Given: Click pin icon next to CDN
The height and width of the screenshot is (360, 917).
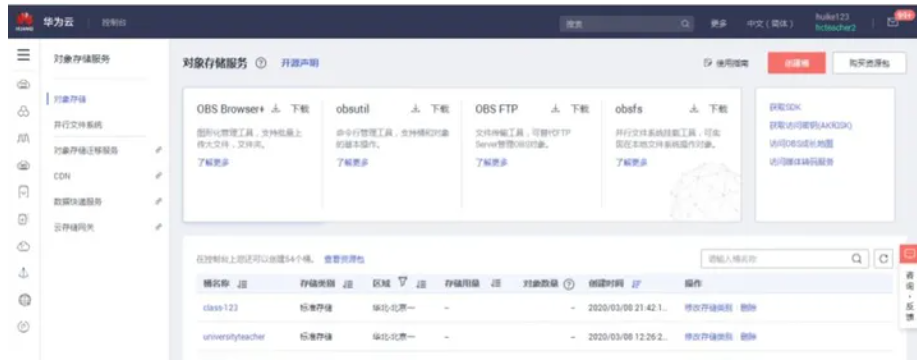Looking at the screenshot, I should (x=158, y=175).
